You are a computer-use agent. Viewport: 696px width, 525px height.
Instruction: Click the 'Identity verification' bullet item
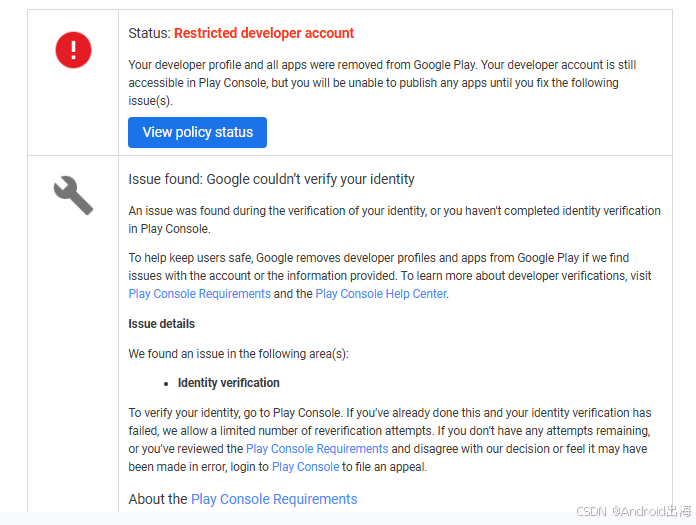(229, 383)
